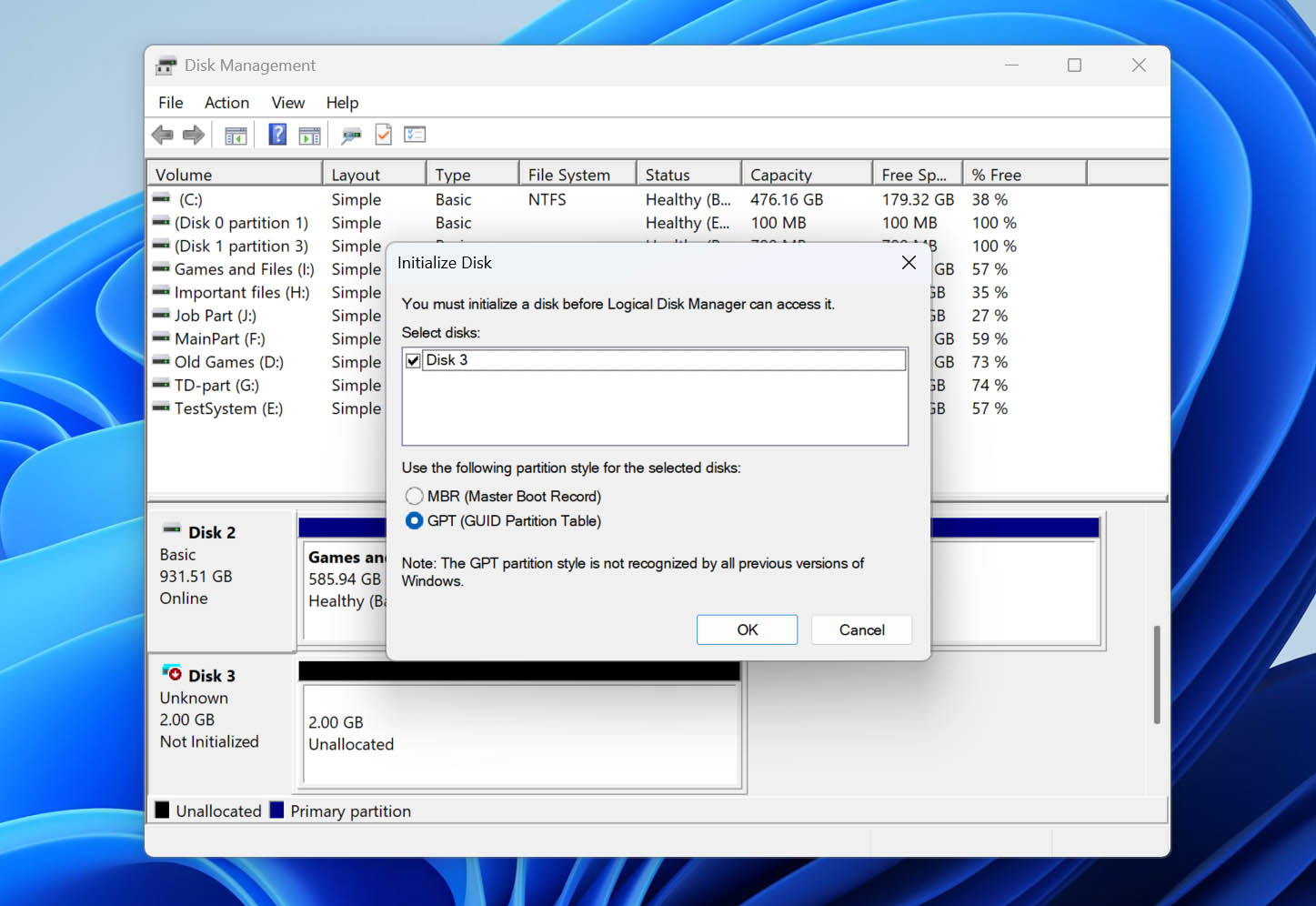
Task: Sort by the Type column header
Action: [472, 174]
